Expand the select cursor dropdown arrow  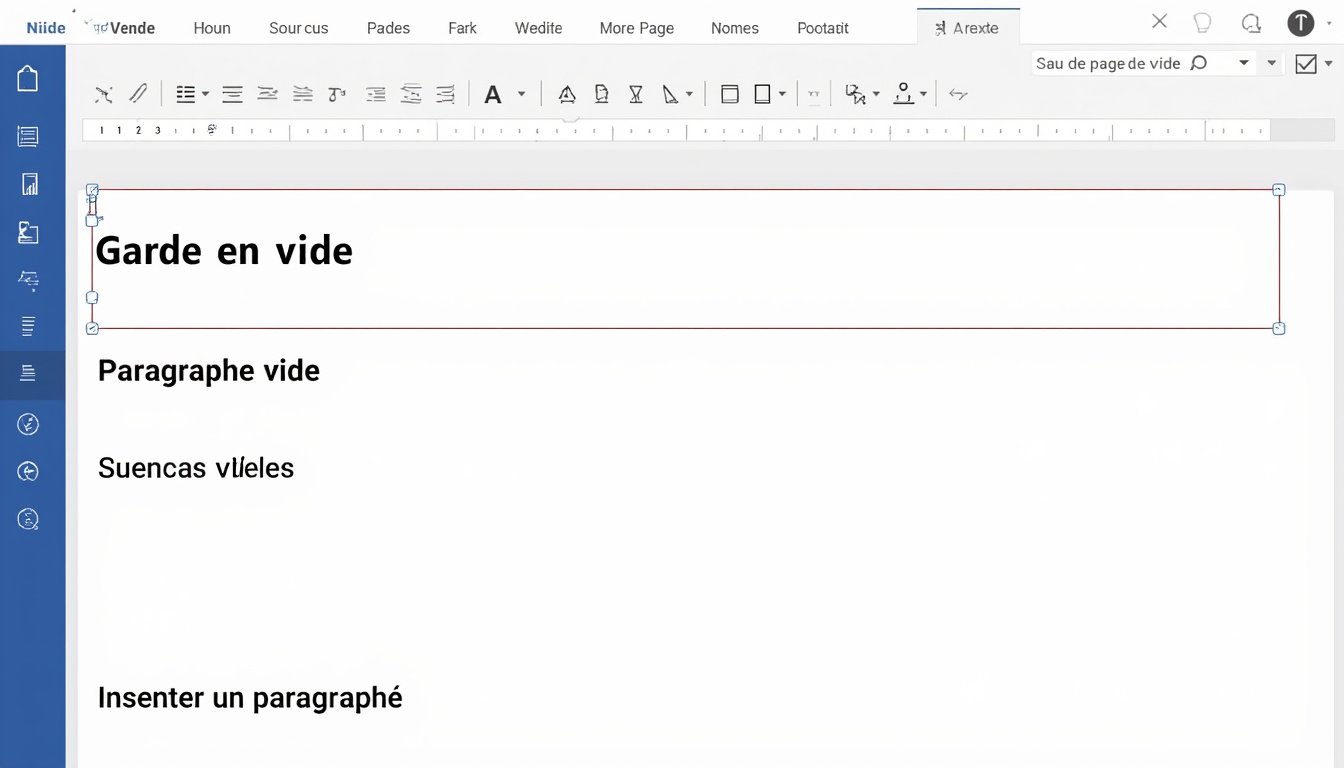pos(876,95)
